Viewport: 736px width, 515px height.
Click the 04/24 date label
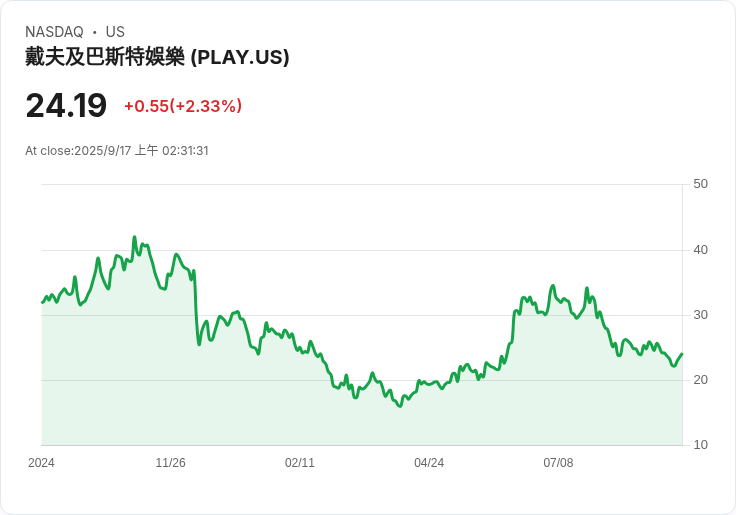429,463
